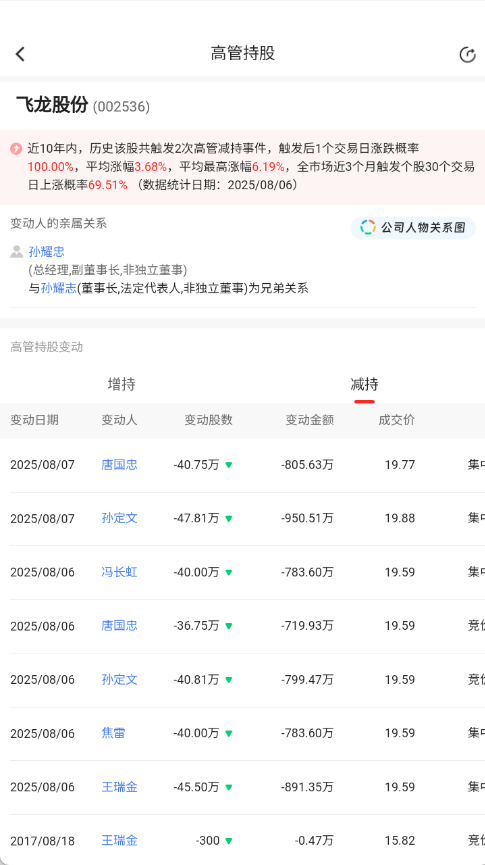Select the amount -0.47万
This screenshot has height=865, width=485.
pyautogui.click(x=315, y=841)
